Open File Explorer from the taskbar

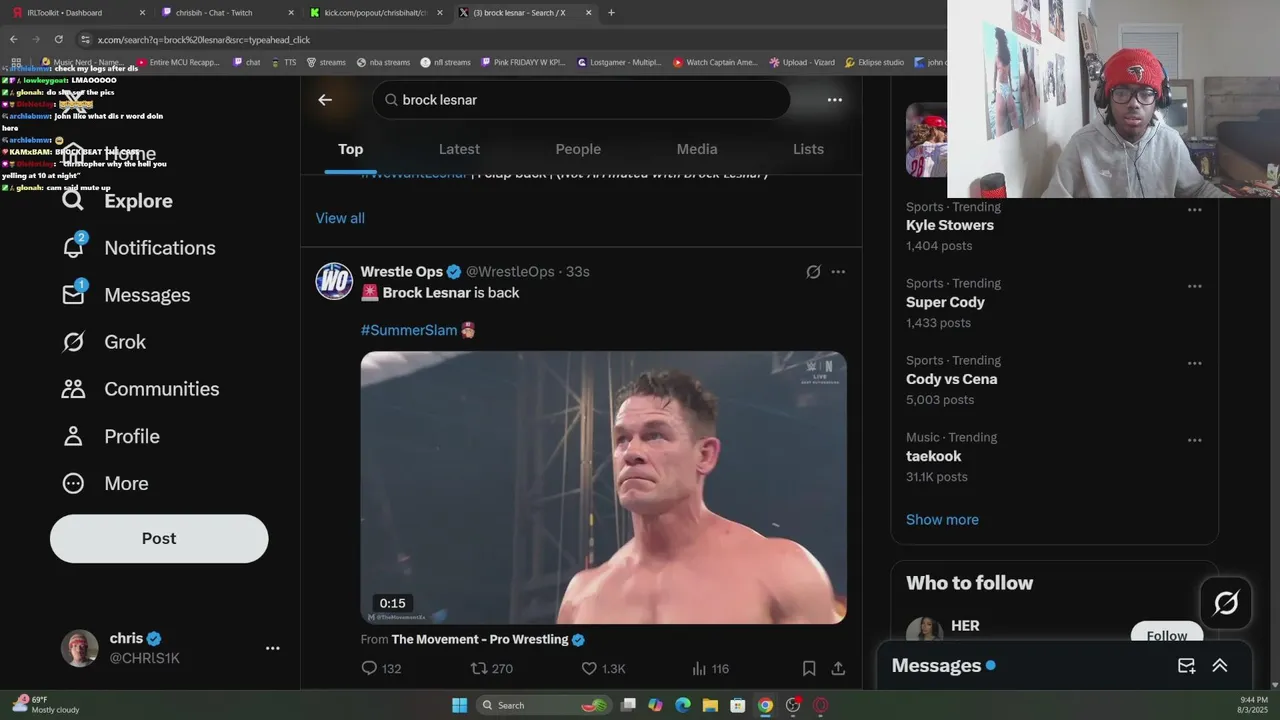click(710, 705)
